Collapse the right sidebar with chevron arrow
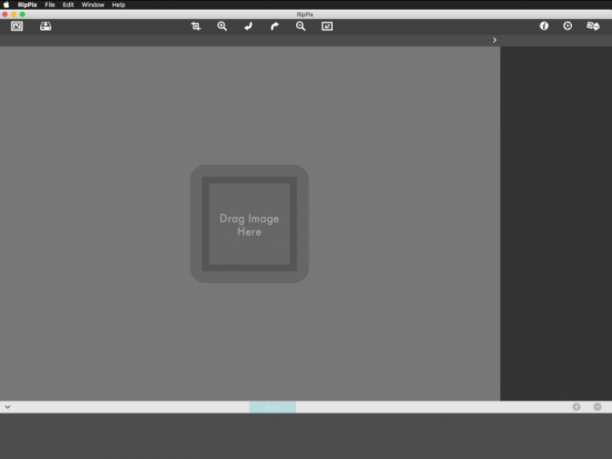 [x=495, y=40]
